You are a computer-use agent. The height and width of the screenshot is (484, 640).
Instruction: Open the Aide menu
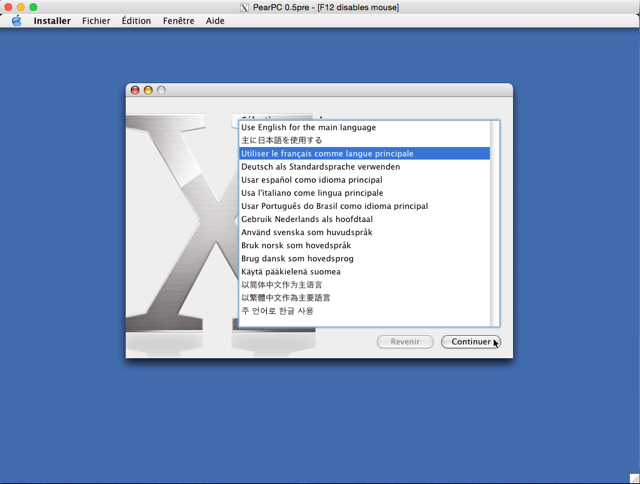coord(215,21)
